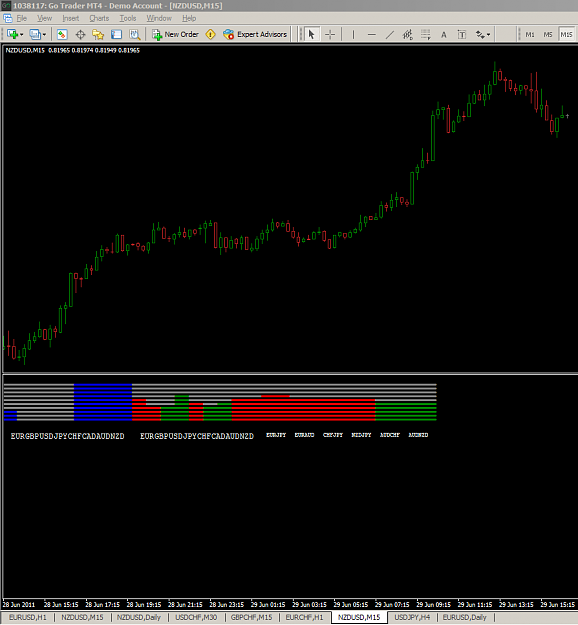Switch to the EURUSD,H1 chart tab
The image size is (578, 625).
[28, 617]
